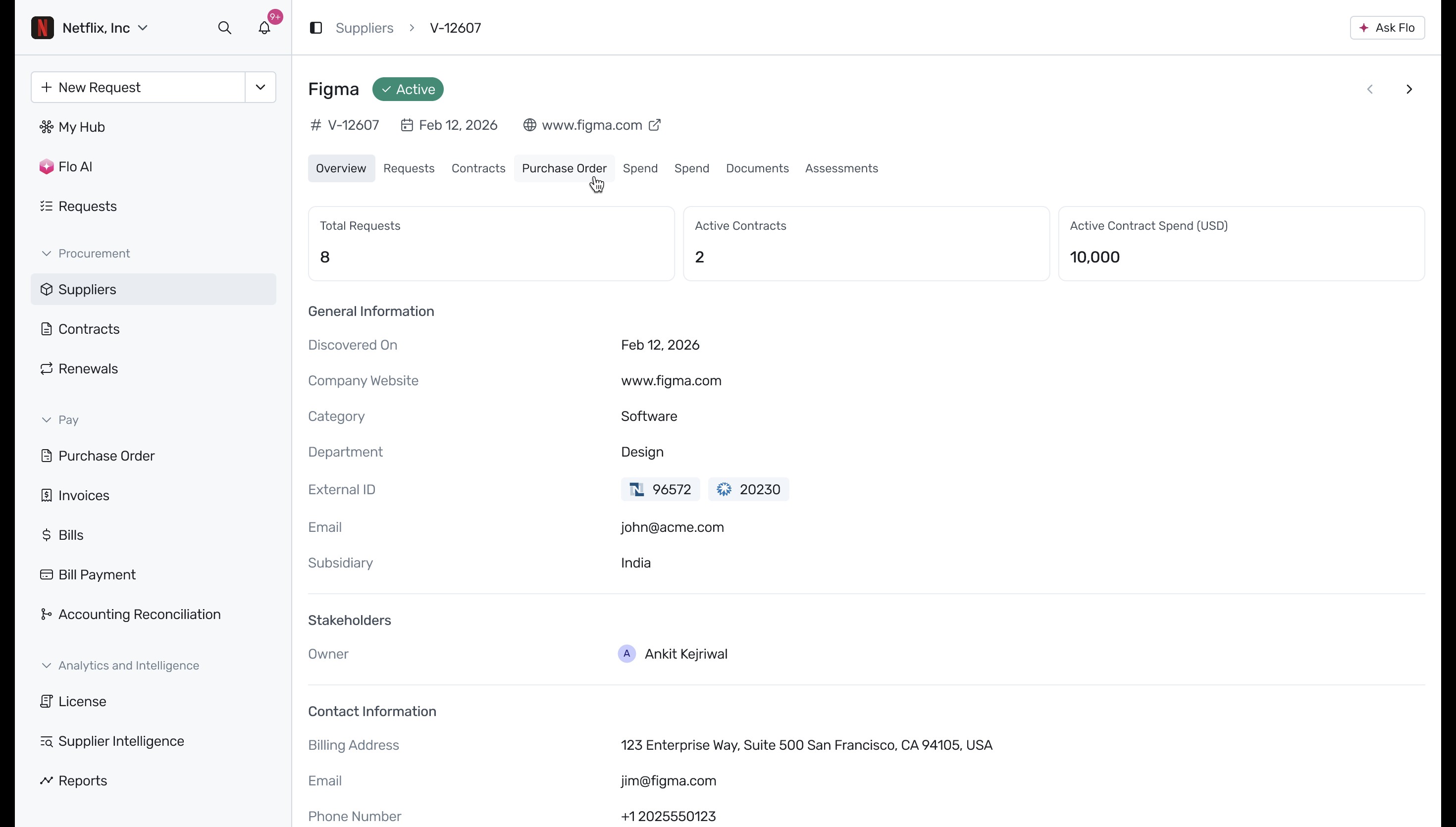Click the owner avatar A
Image resolution: width=1456 pixels, height=827 pixels.
[627, 654]
